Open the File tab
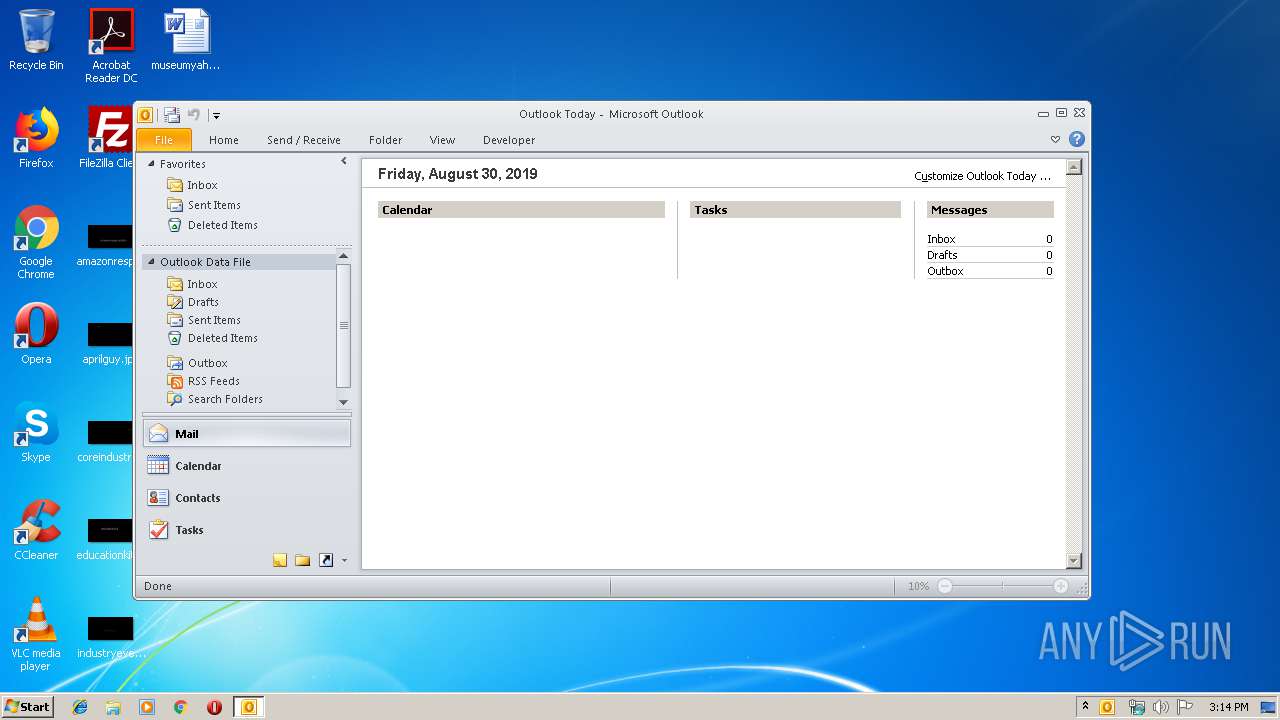1280x720 pixels. click(163, 140)
